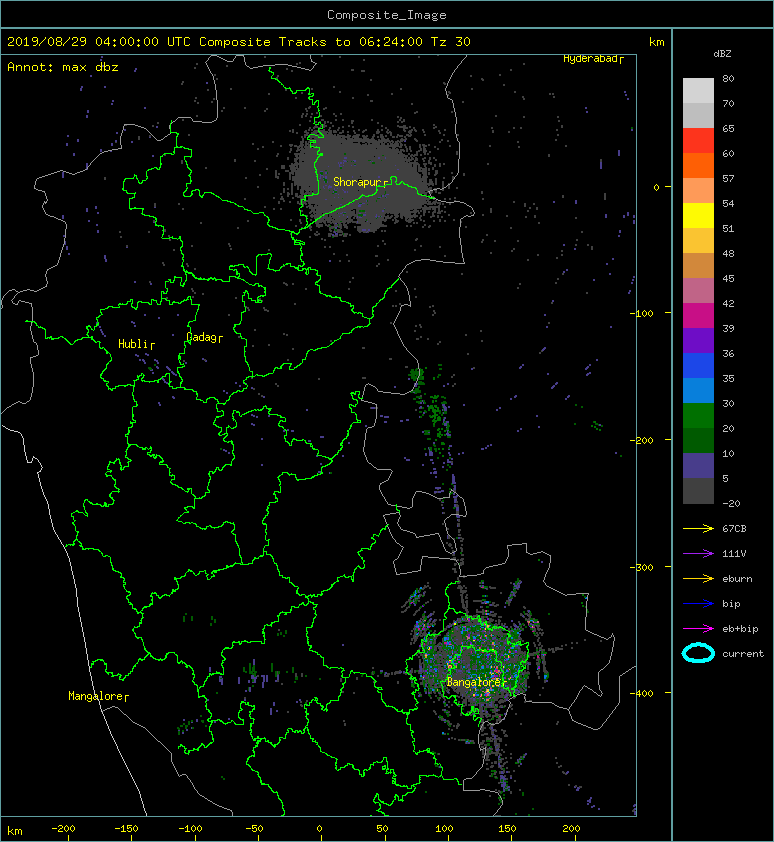This screenshot has width=774, height=842.
Task: Pick the blue 35 dBZ legend swatch
Action: click(698, 366)
